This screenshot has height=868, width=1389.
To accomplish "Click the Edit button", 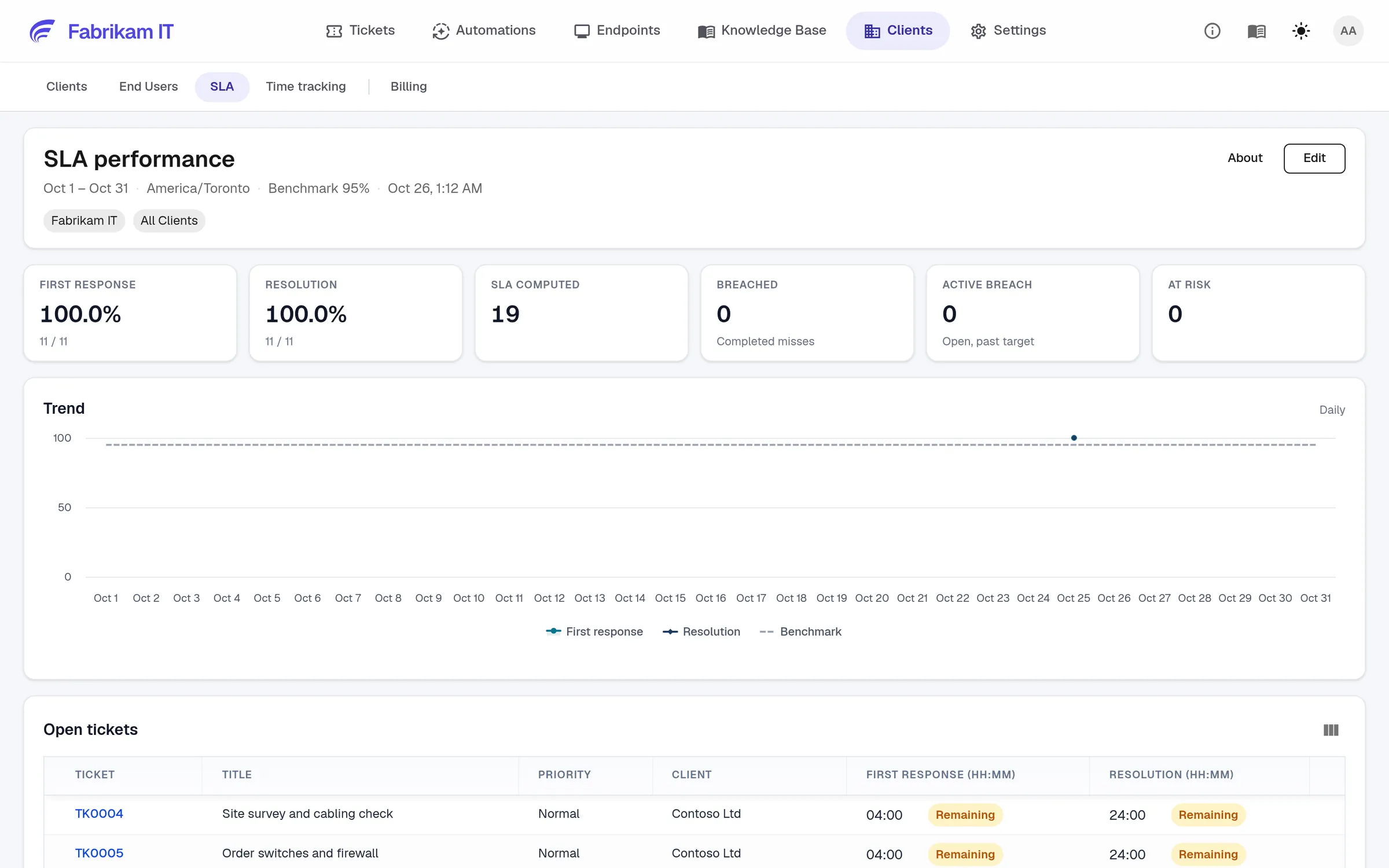I will point(1314,158).
